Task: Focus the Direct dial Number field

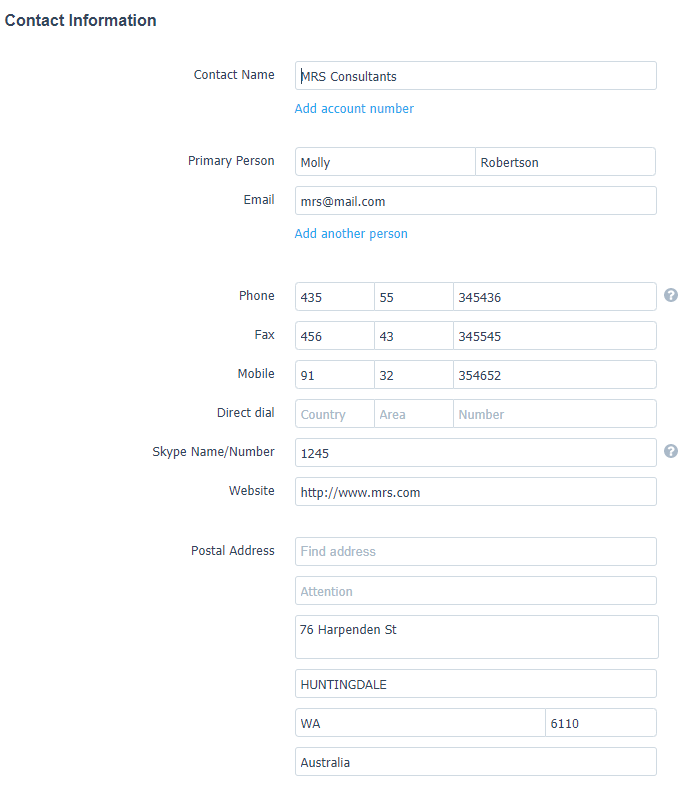Action: click(x=555, y=414)
